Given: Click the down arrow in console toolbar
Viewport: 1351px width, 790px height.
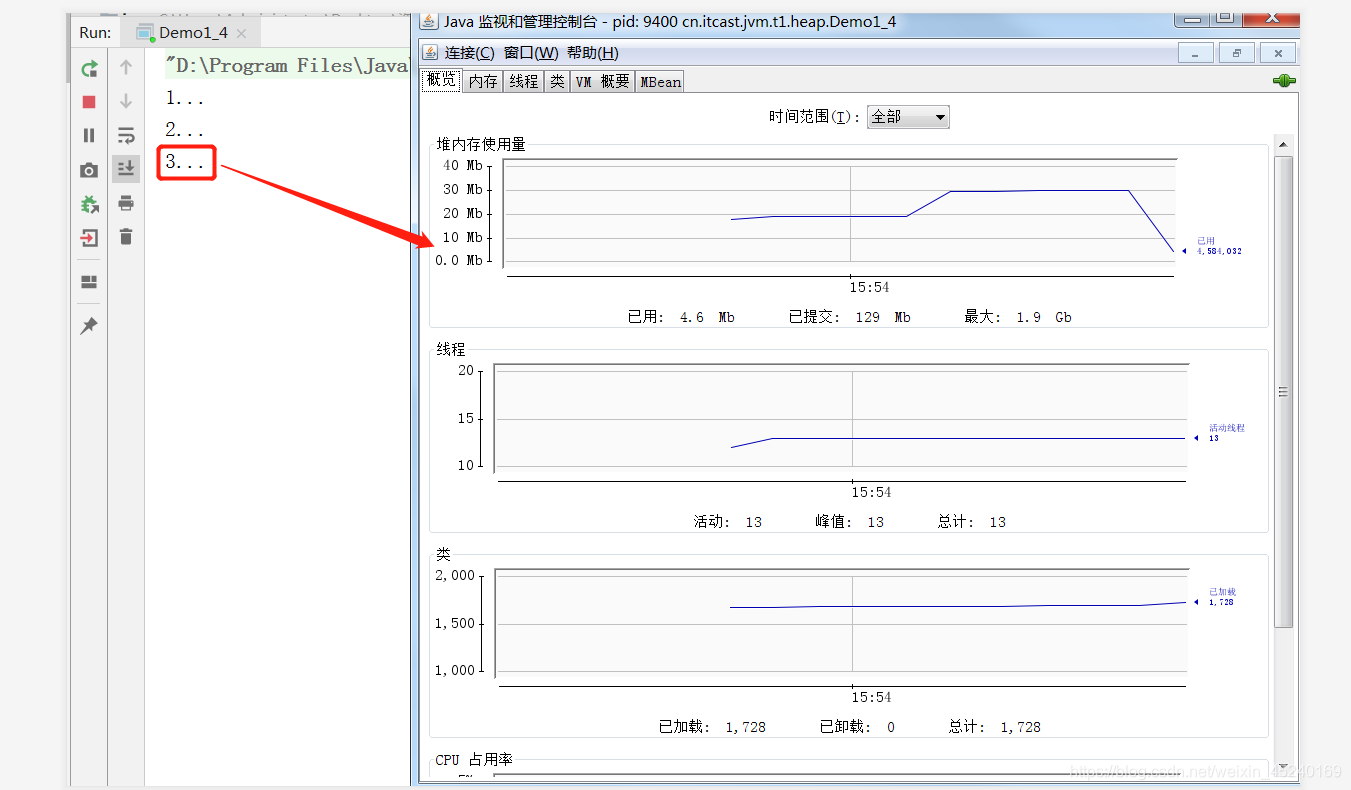Looking at the screenshot, I should 126,101.
